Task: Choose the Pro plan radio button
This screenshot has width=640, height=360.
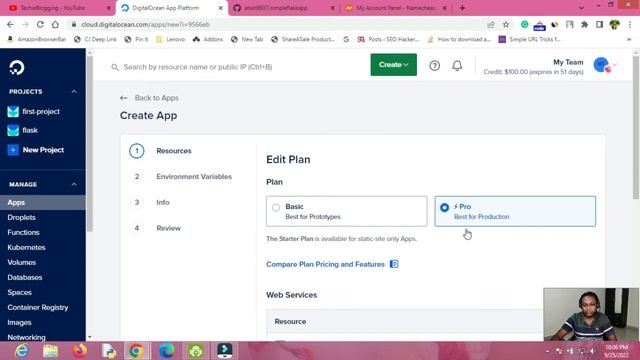Action: (x=444, y=208)
